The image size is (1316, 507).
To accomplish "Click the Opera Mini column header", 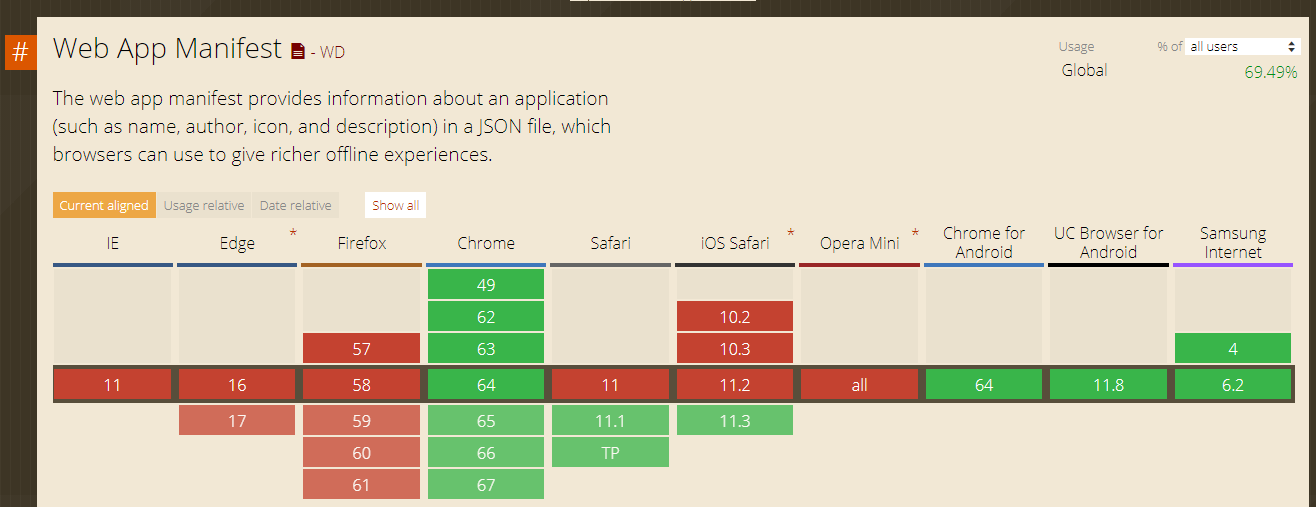I will pyautogui.click(x=859, y=243).
